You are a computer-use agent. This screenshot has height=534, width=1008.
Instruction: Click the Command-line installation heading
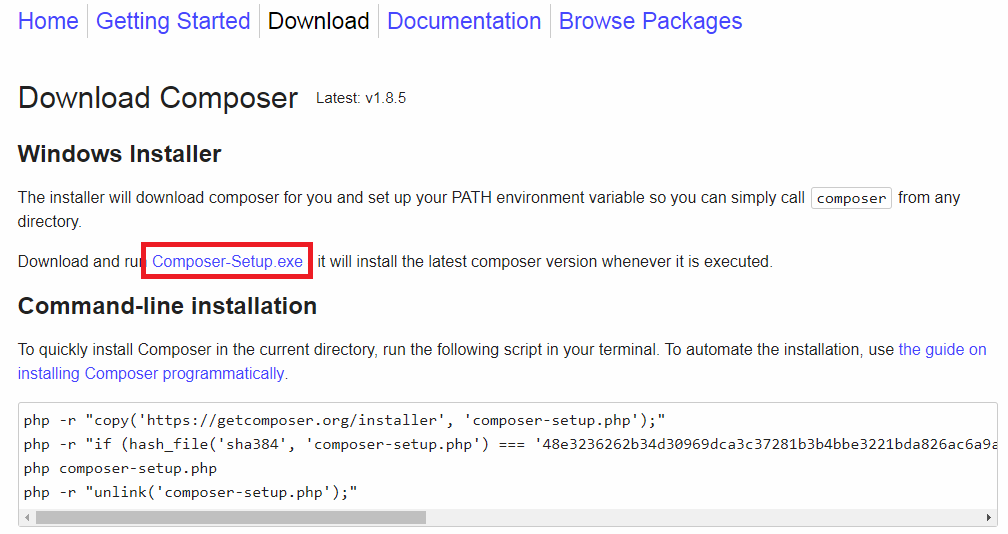[x=167, y=306]
